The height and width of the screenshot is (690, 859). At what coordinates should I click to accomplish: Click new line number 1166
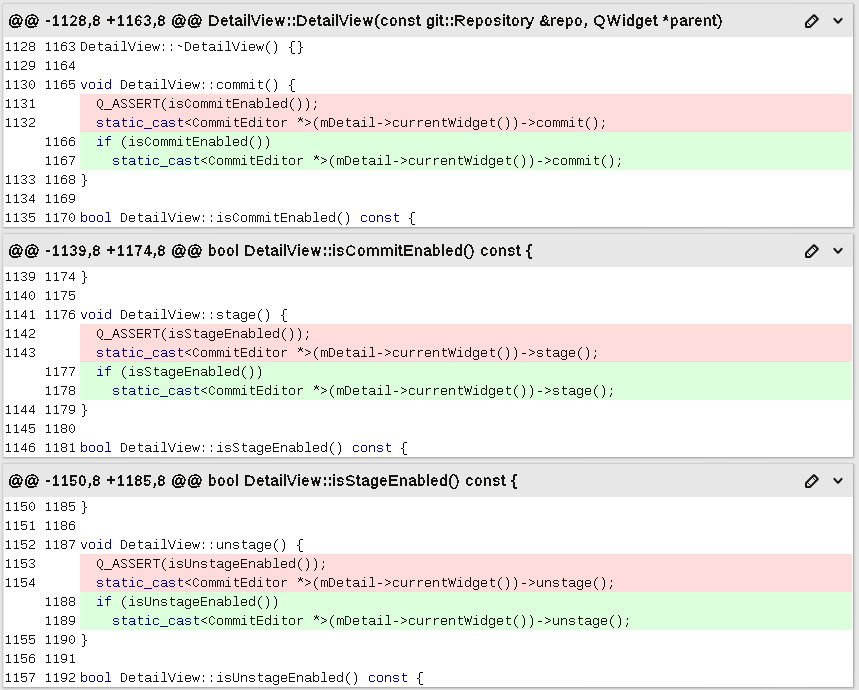point(60,142)
